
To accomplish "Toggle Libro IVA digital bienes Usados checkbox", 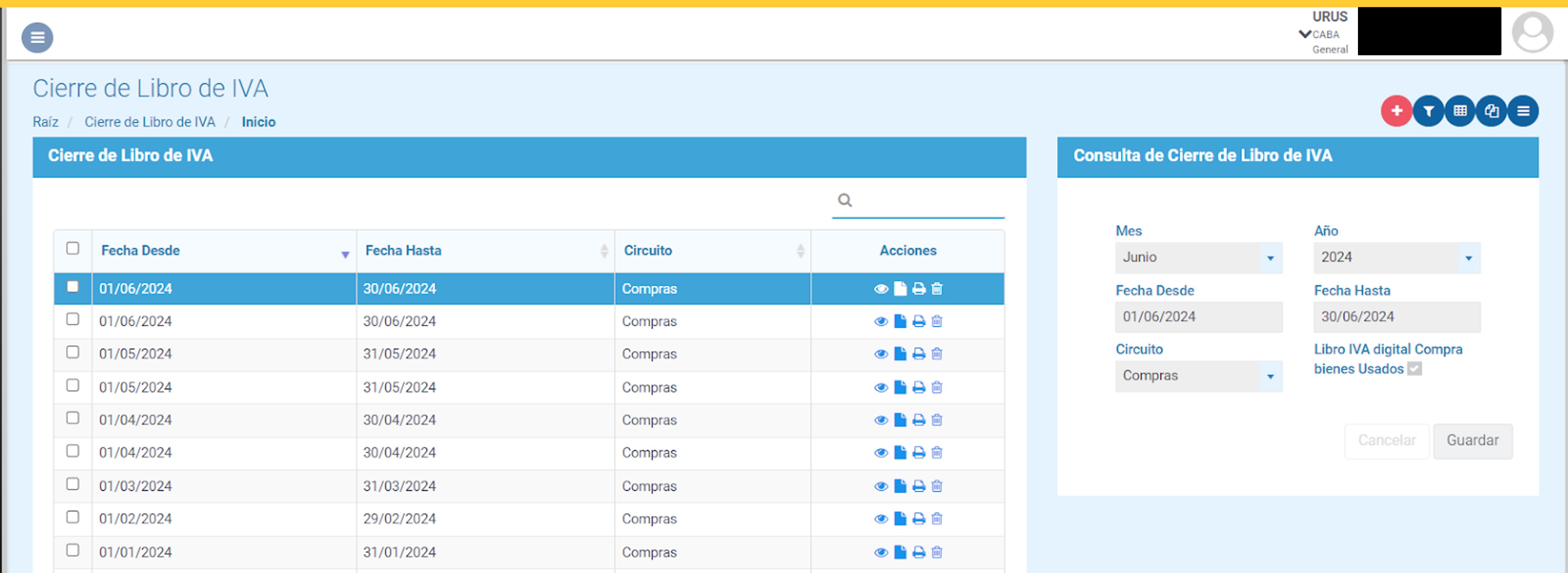I will click(1414, 369).
